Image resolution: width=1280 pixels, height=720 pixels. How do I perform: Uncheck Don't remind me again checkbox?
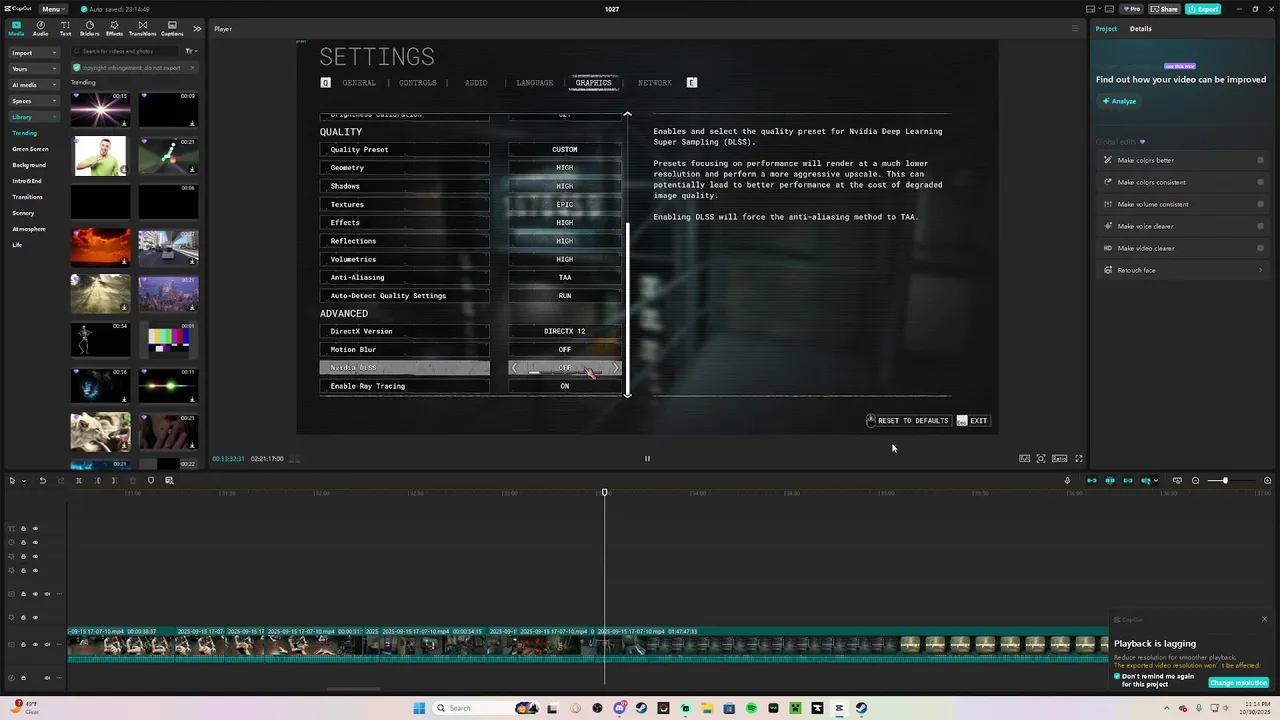pyautogui.click(x=1117, y=676)
